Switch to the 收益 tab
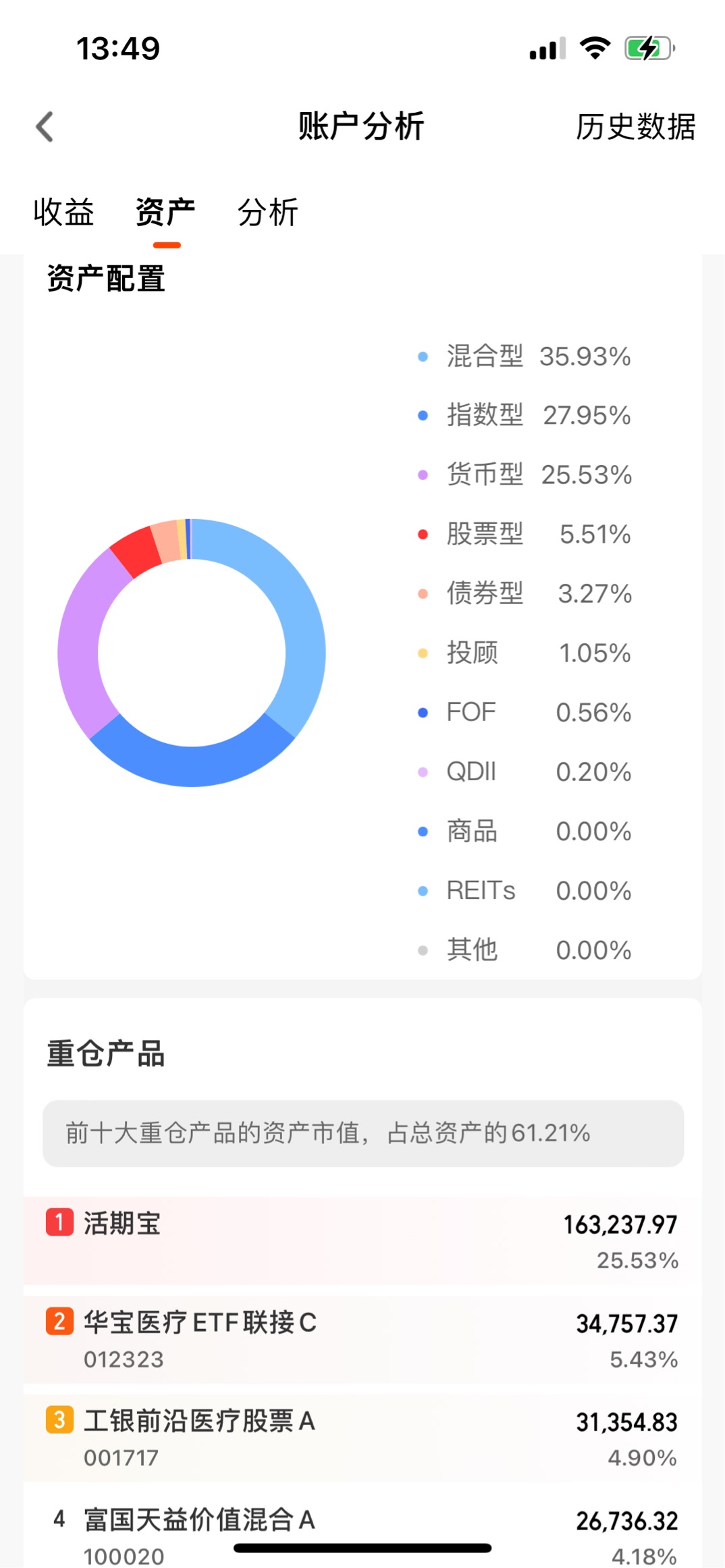725x1568 pixels. click(63, 213)
